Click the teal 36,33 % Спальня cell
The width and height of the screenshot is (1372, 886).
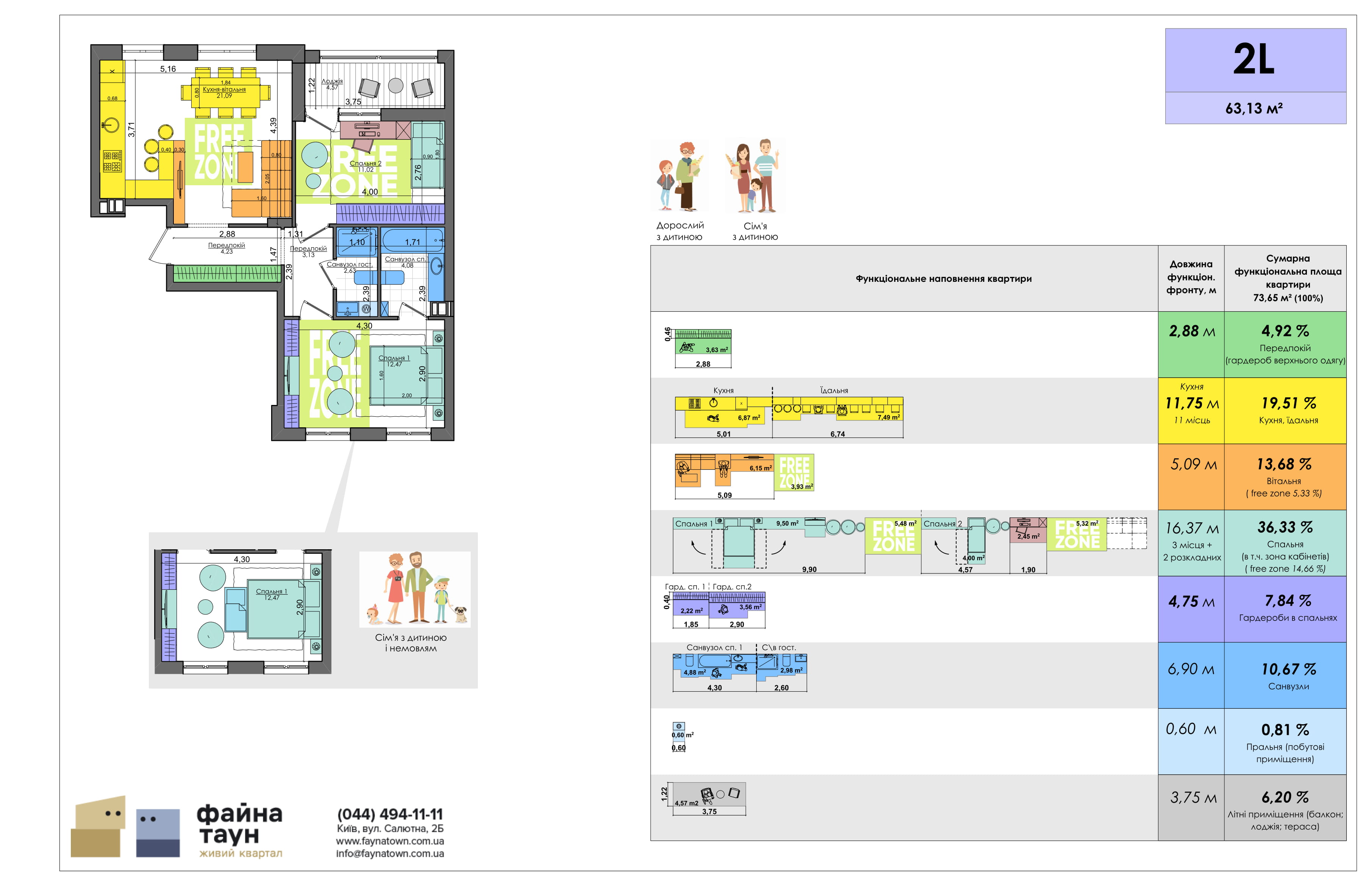1285,543
